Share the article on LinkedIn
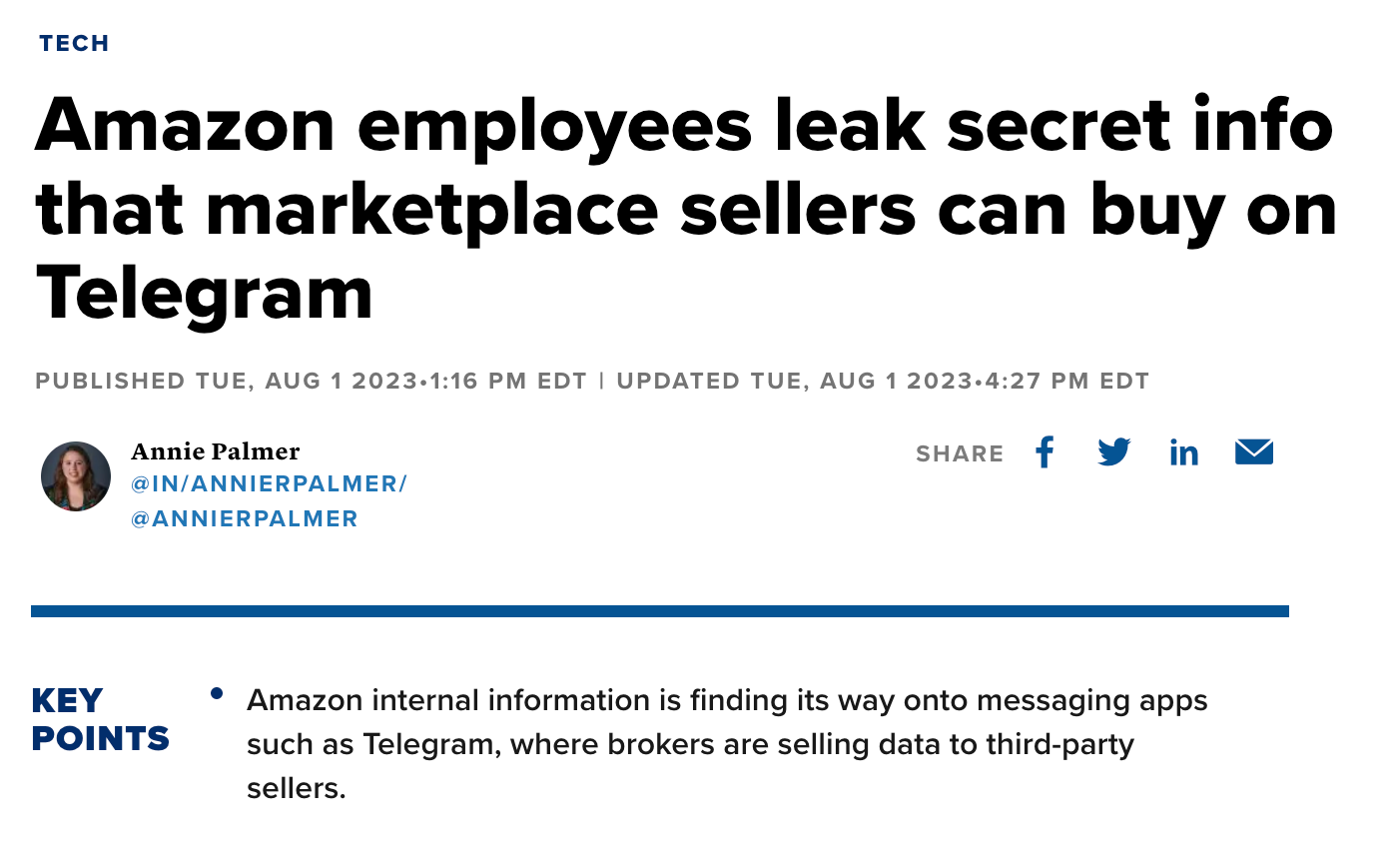Image resolution: width=1400 pixels, height=857 pixels. 1183,452
